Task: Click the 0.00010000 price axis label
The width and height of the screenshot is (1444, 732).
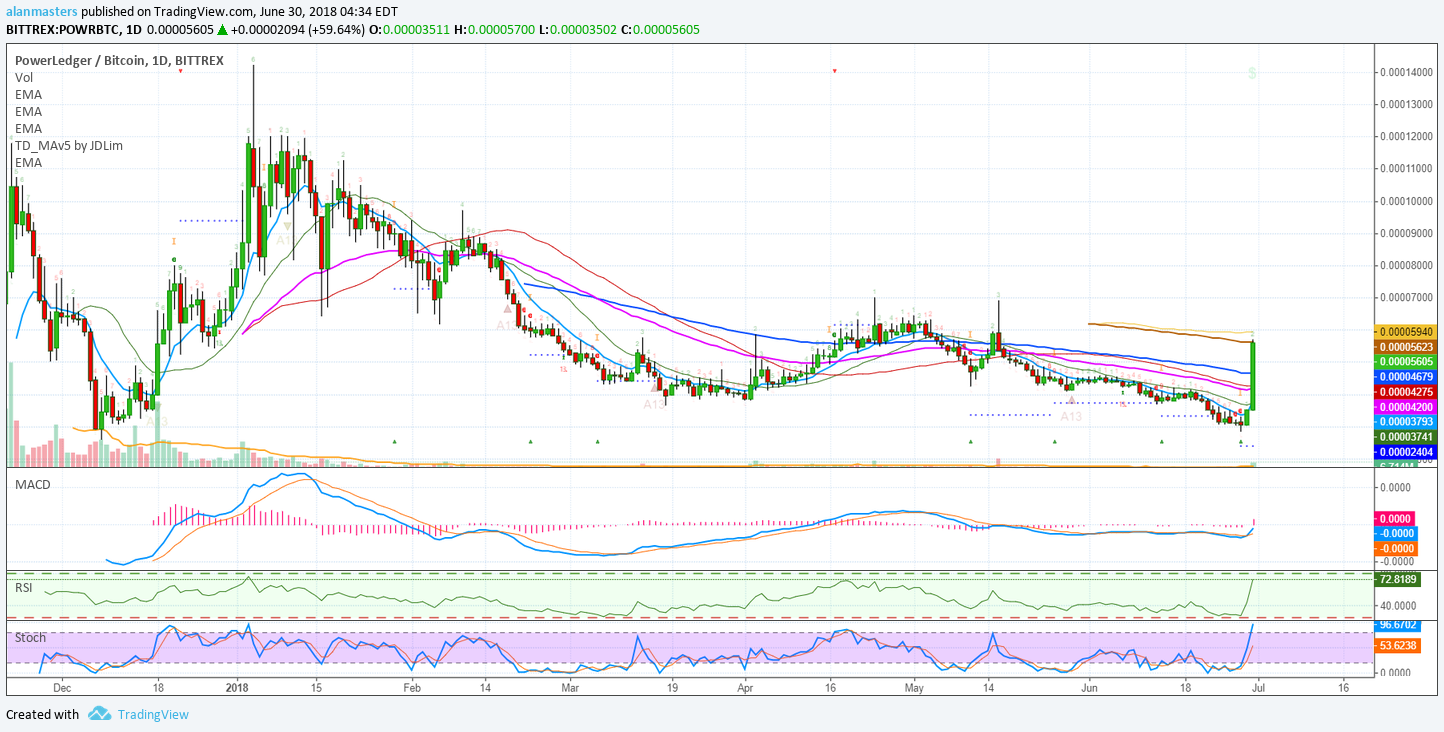Action: pos(1407,201)
